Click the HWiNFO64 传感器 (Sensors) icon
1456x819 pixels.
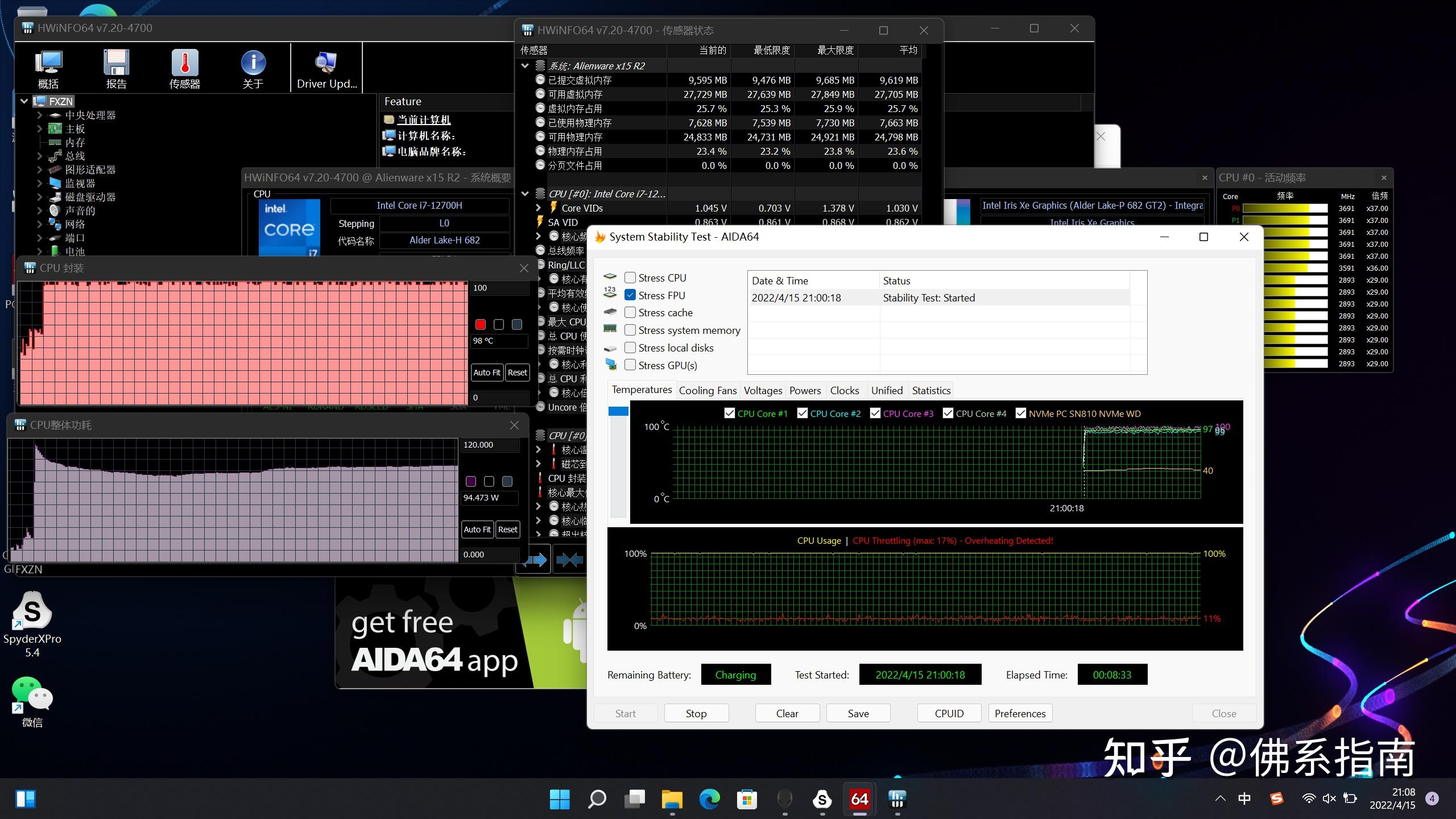coord(185,67)
